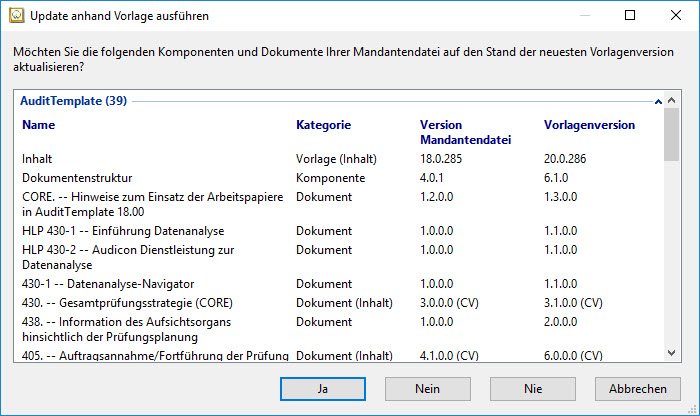Click the Kategorie column header

point(323,125)
